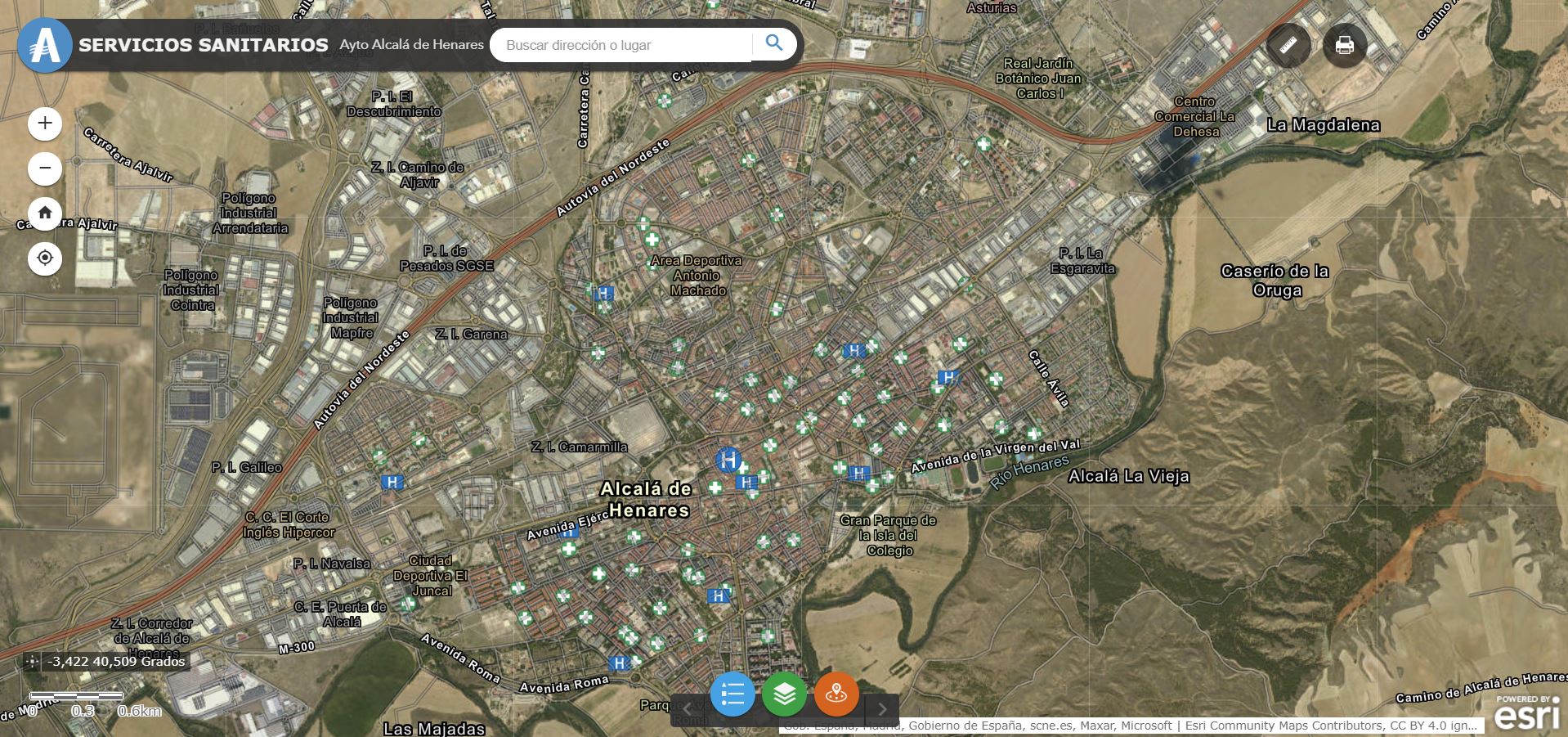Viewport: 1568px width, 737px height.
Task: Click the zoom out minus button
Action: coord(45,169)
